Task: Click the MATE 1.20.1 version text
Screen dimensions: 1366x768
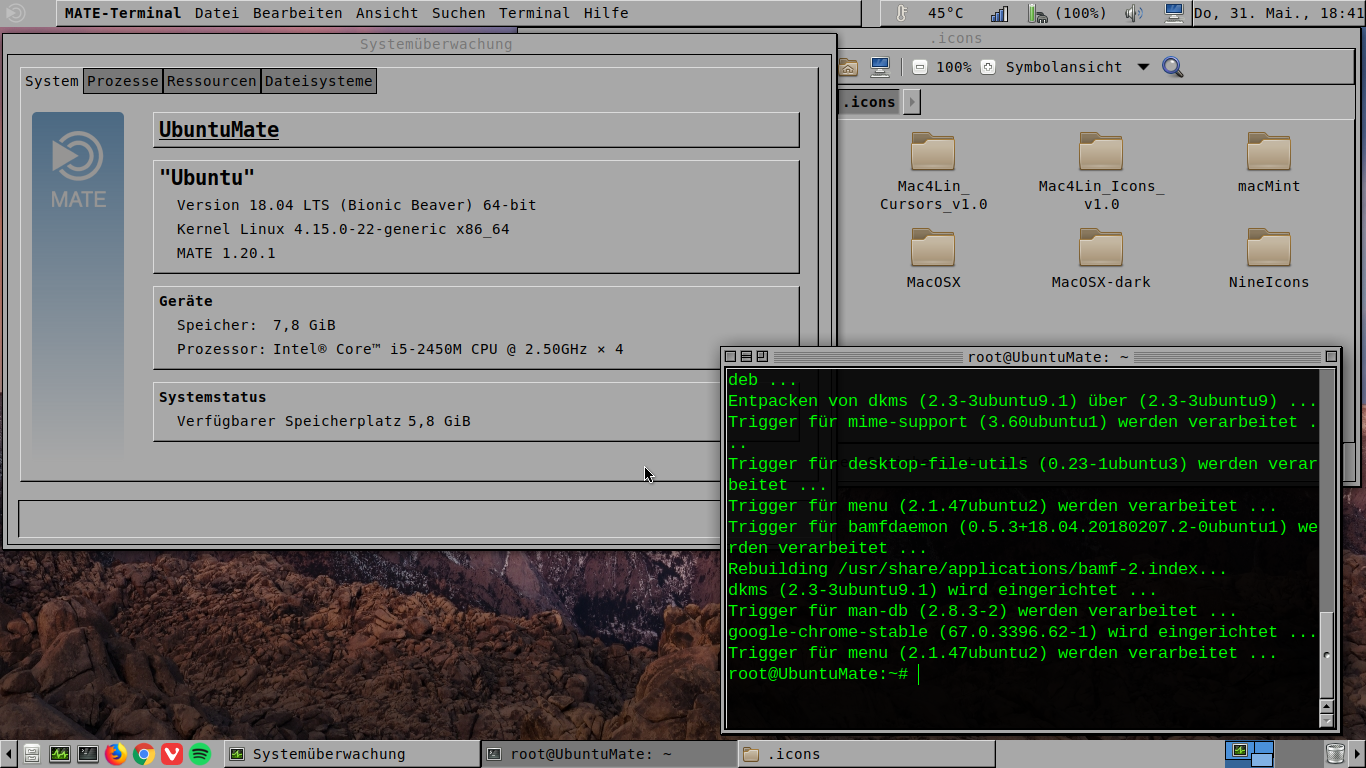Action: (x=226, y=253)
